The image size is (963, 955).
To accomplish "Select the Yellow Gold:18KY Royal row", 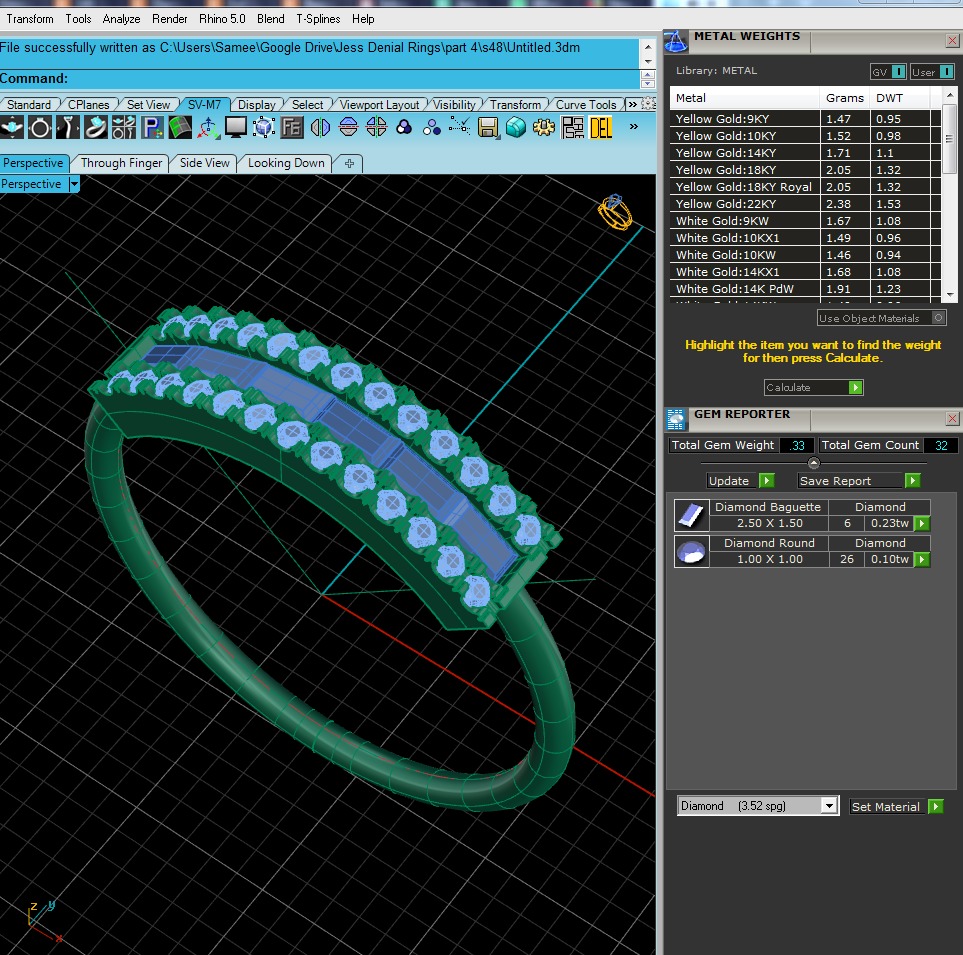I will pos(805,187).
